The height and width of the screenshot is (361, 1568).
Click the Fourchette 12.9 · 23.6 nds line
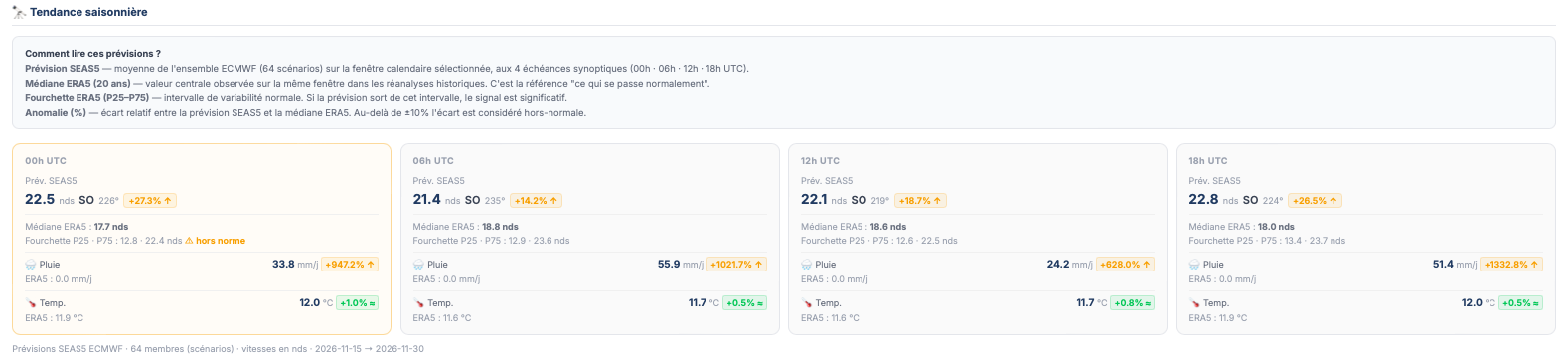[x=491, y=241]
